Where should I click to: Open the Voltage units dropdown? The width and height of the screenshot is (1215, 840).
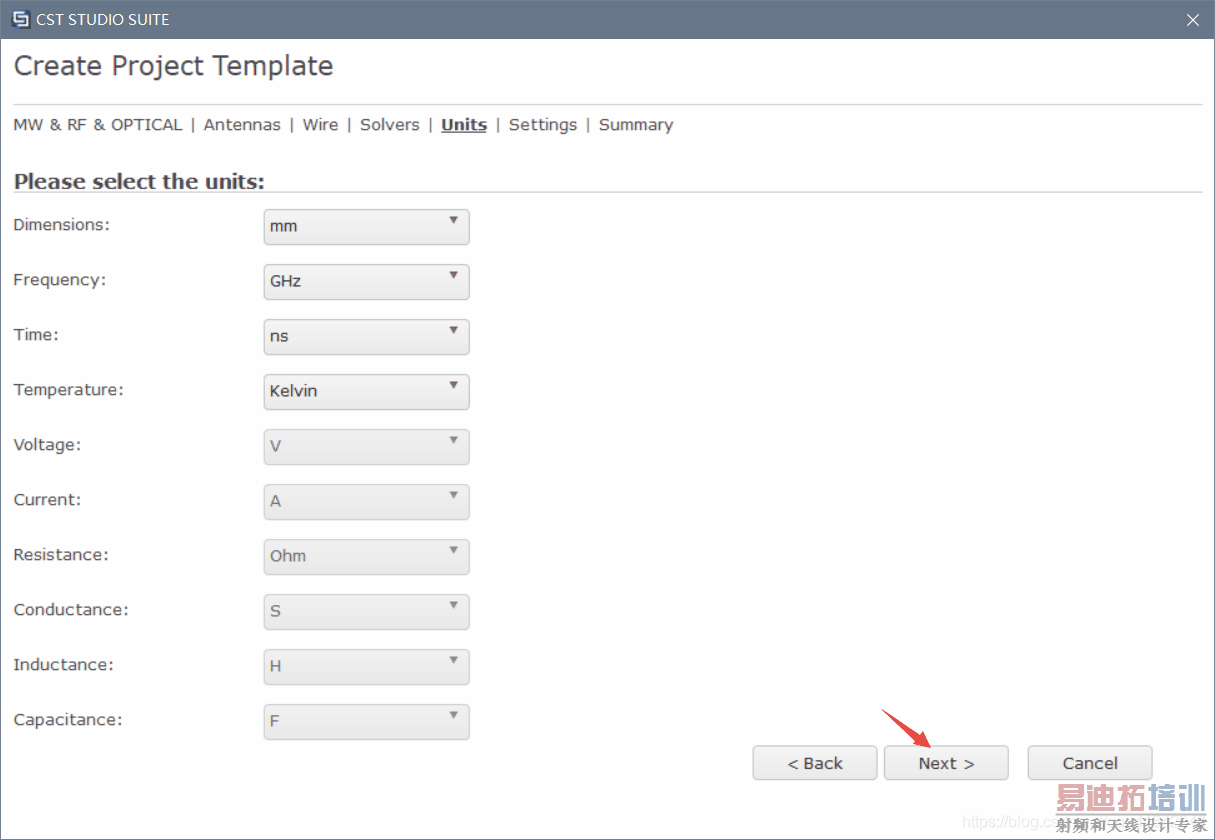[x=366, y=446]
